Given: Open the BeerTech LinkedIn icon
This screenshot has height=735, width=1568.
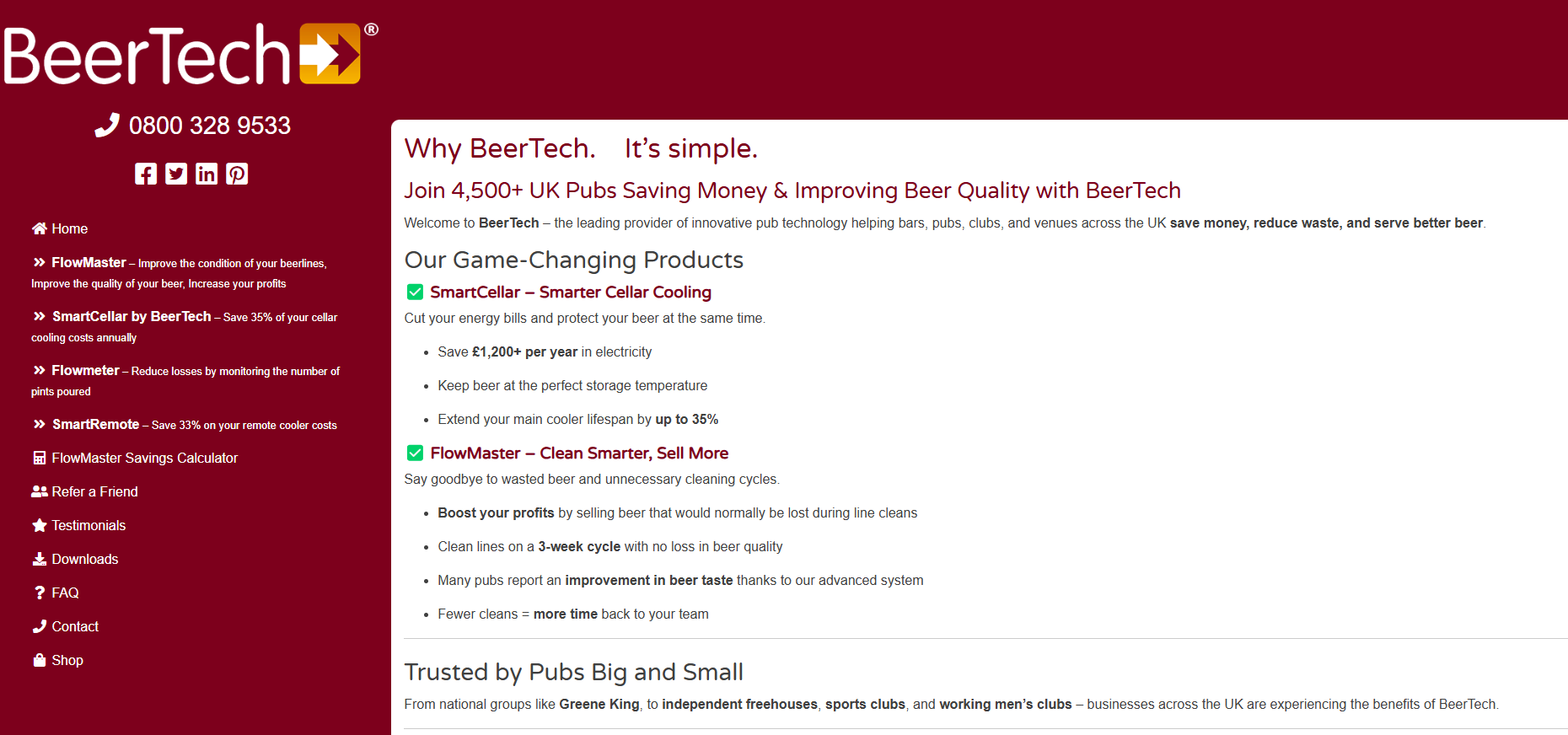Looking at the screenshot, I should [207, 174].
